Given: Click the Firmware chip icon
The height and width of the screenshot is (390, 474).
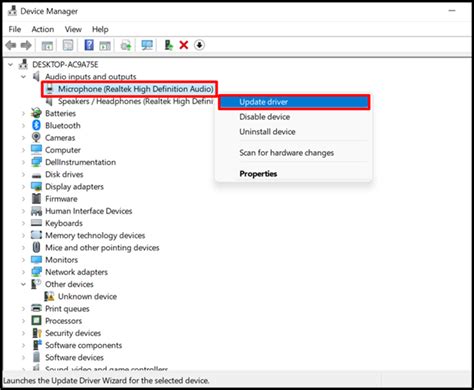Looking at the screenshot, I should pos(36,199).
